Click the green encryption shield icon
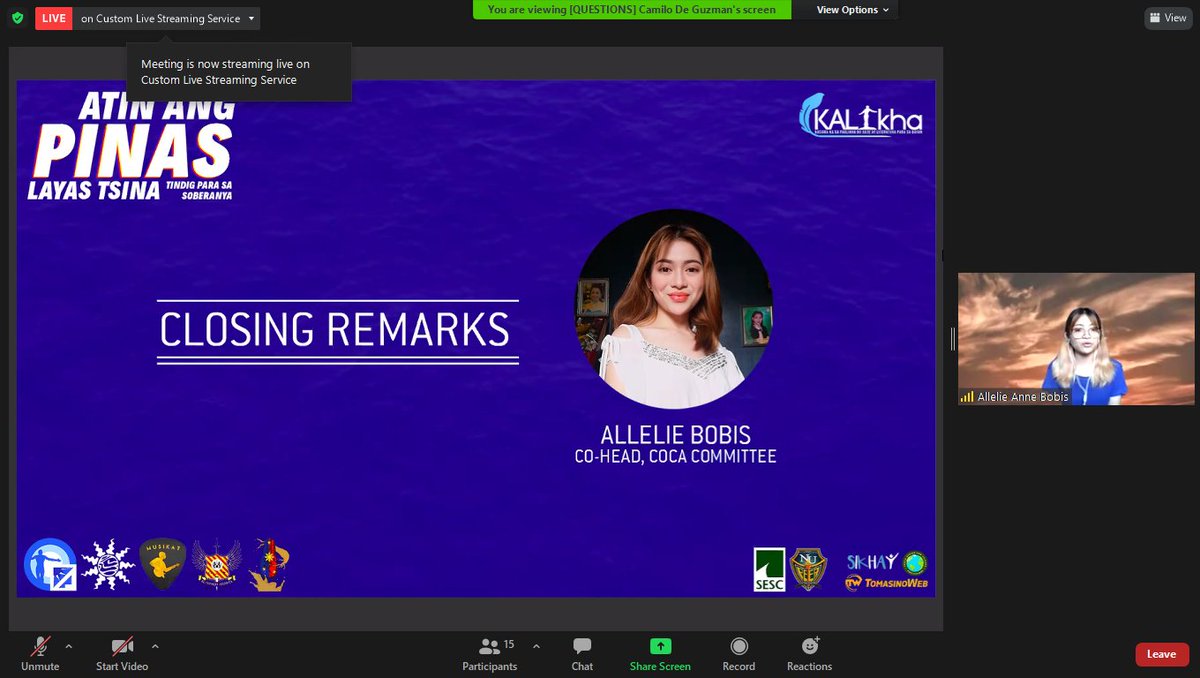 click(x=17, y=18)
